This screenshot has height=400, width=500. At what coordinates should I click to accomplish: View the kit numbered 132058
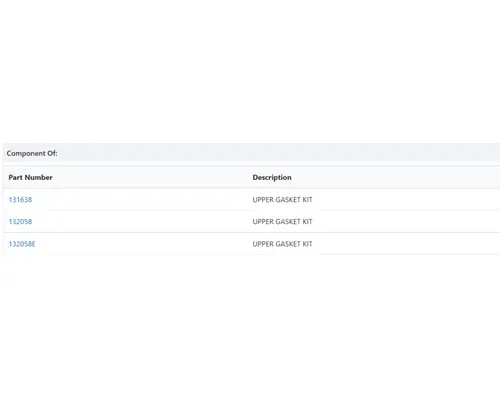(x=20, y=222)
